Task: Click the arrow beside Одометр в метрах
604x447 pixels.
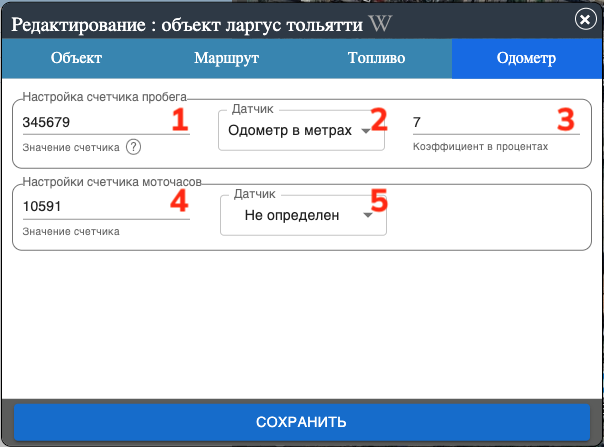Action: [366, 130]
